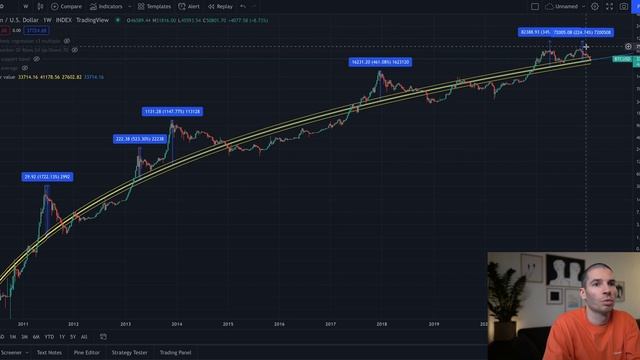Toggle eye icon of support band indicator
Screen dimensions: 640x360
tap(36, 59)
